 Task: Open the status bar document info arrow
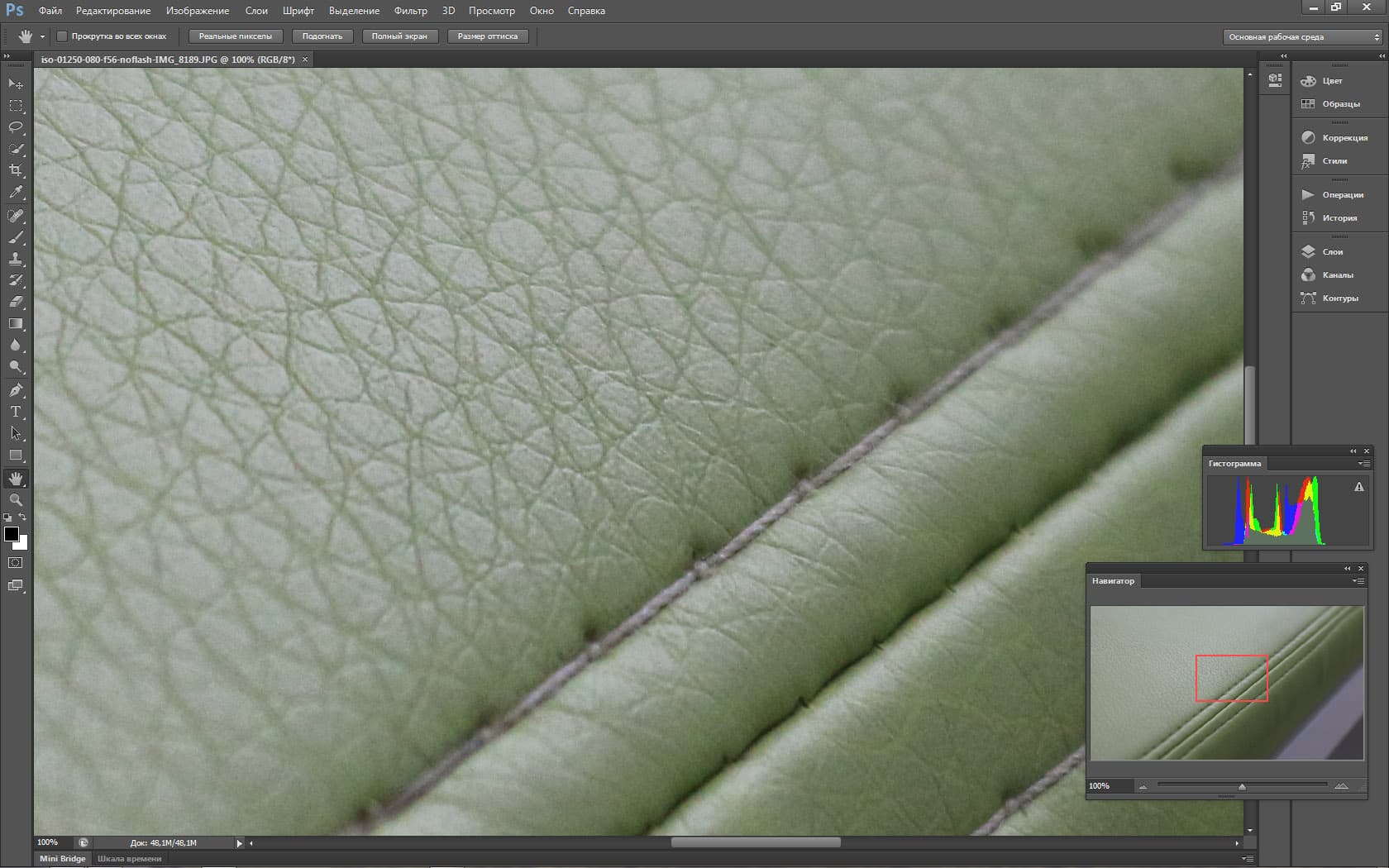coord(240,843)
